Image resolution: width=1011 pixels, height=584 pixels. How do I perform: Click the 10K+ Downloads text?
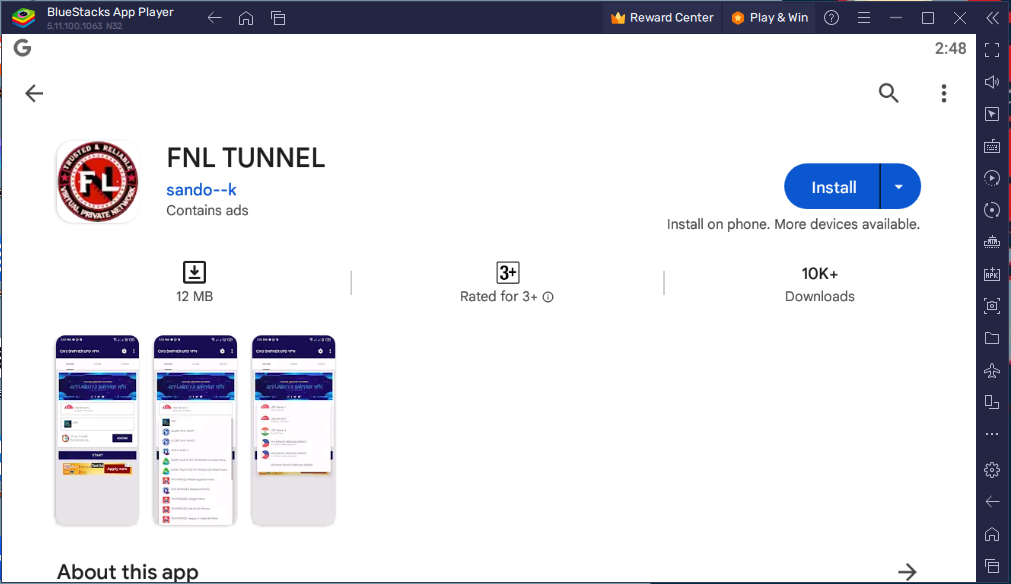820,284
